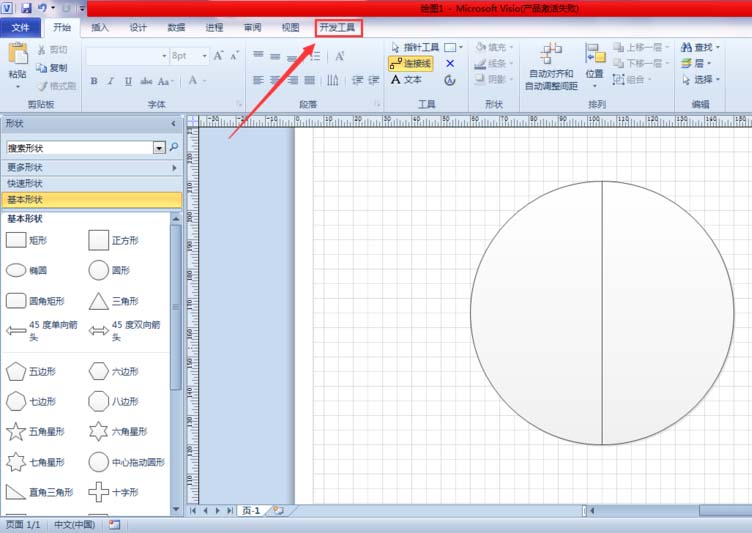Select the 7-point star (七角星形) shape
The height and width of the screenshot is (533, 752).
click(x=35, y=462)
